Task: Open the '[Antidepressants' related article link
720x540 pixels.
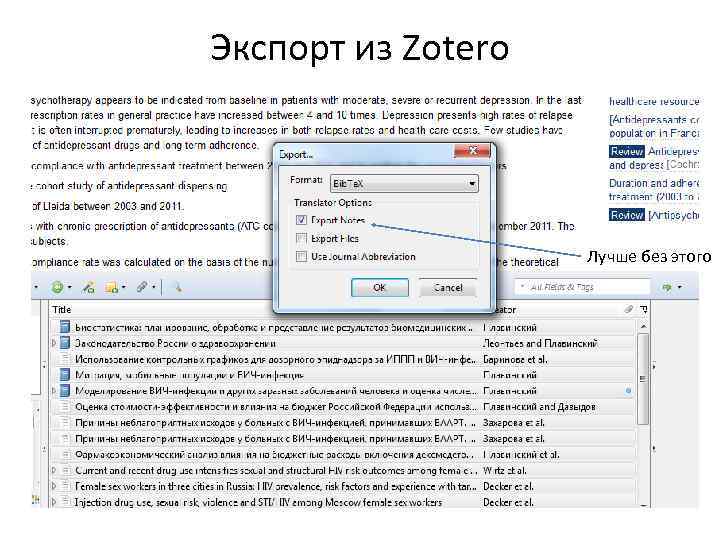Action: (654, 126)
